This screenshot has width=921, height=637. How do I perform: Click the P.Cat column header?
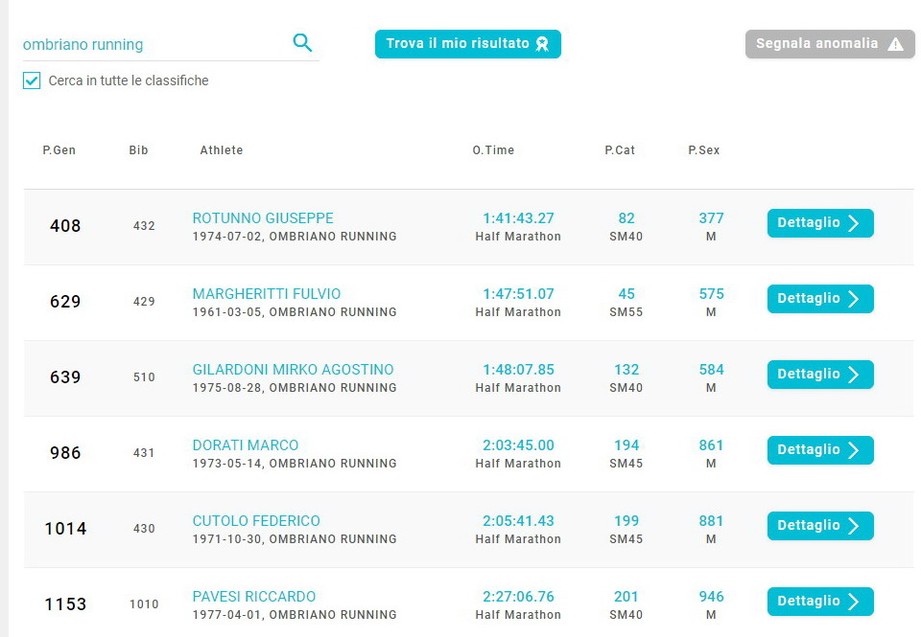click(x=620, y=150)
